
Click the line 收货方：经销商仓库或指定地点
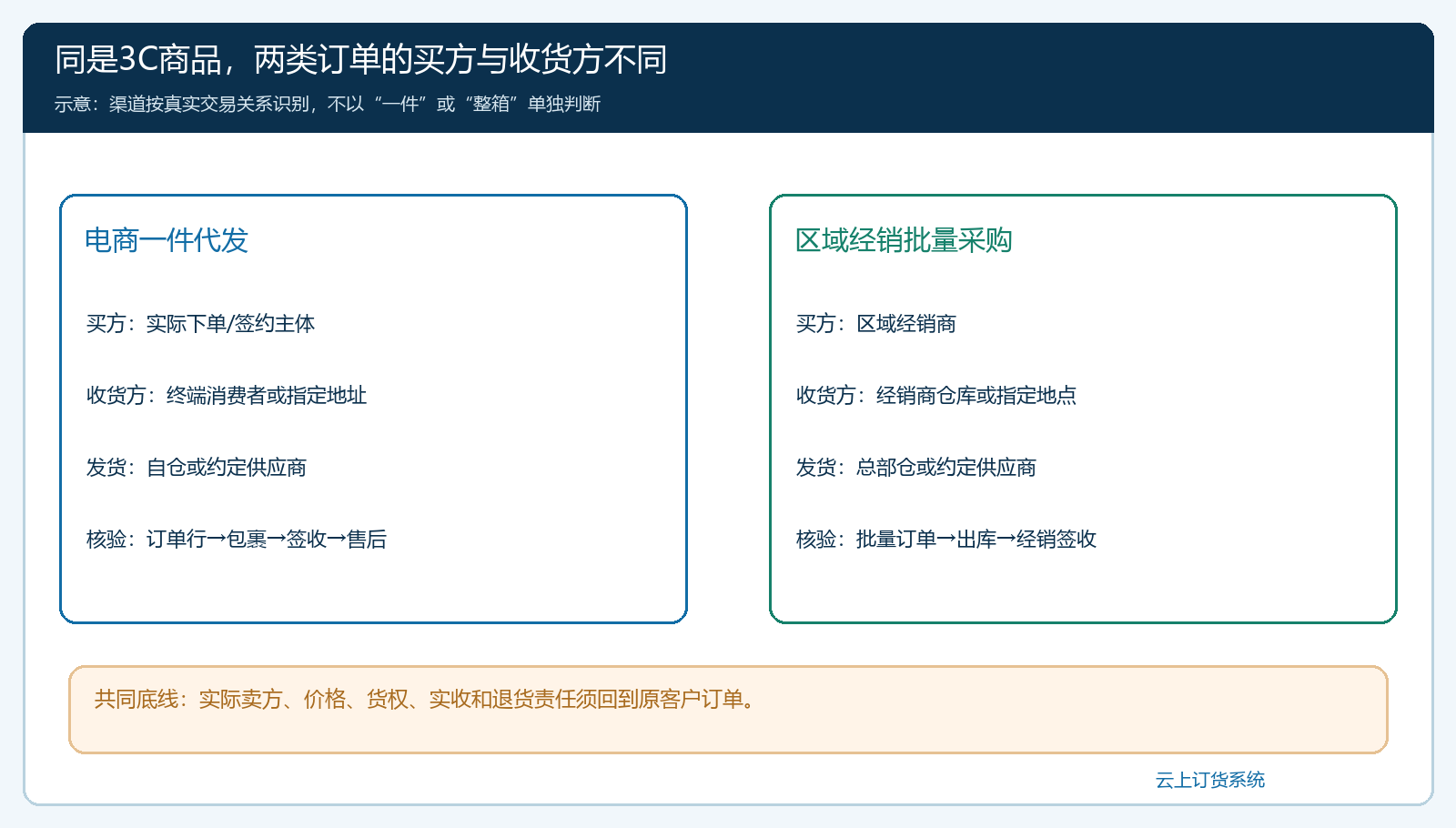point(936,396)
